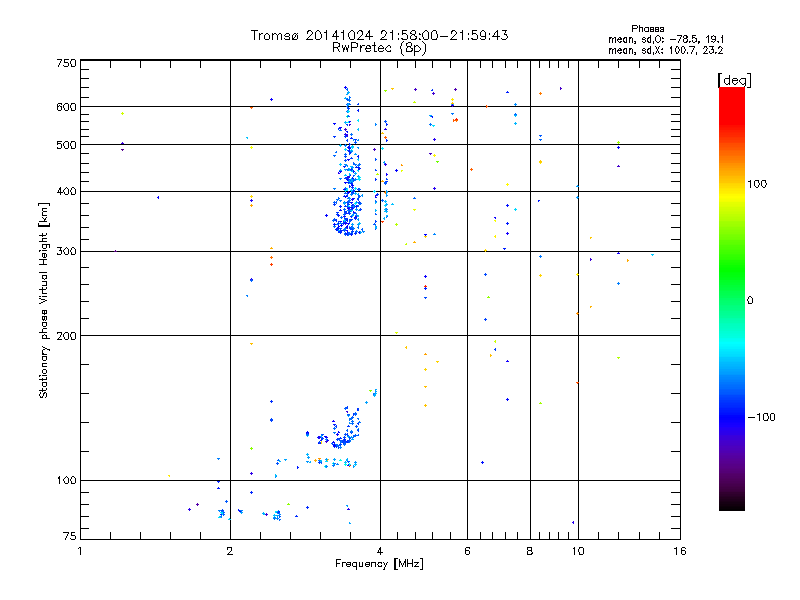Image resolution: width=800 pixels, height=600 pixels.
Task: Click the x-axis tick label "16"
Action: click(680, 551)
